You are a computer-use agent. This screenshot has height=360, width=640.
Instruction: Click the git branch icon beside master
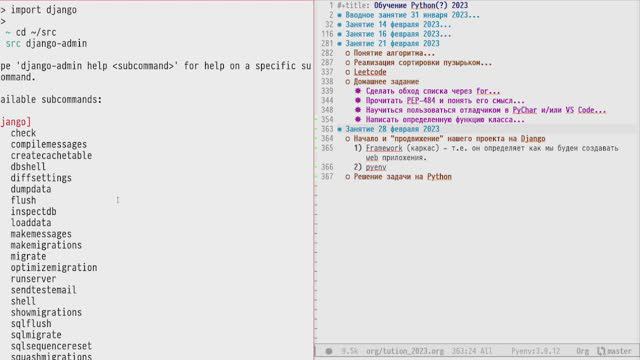(x=601, y=351)
